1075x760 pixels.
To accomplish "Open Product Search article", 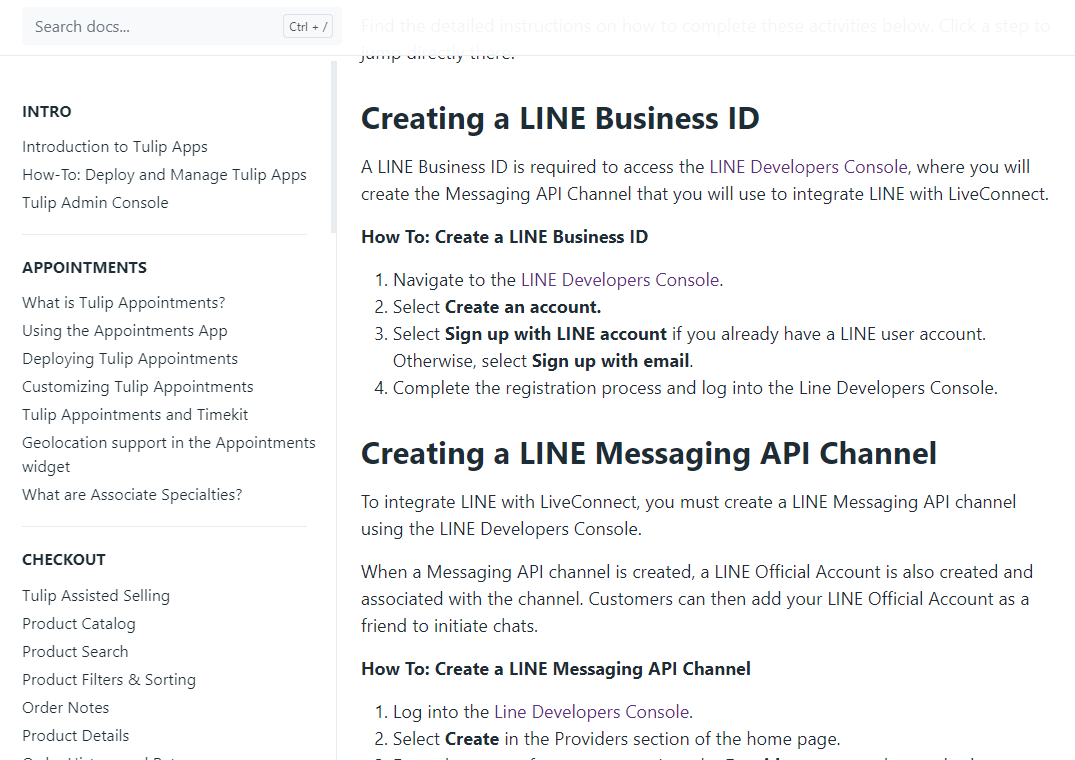I will 75,652.
